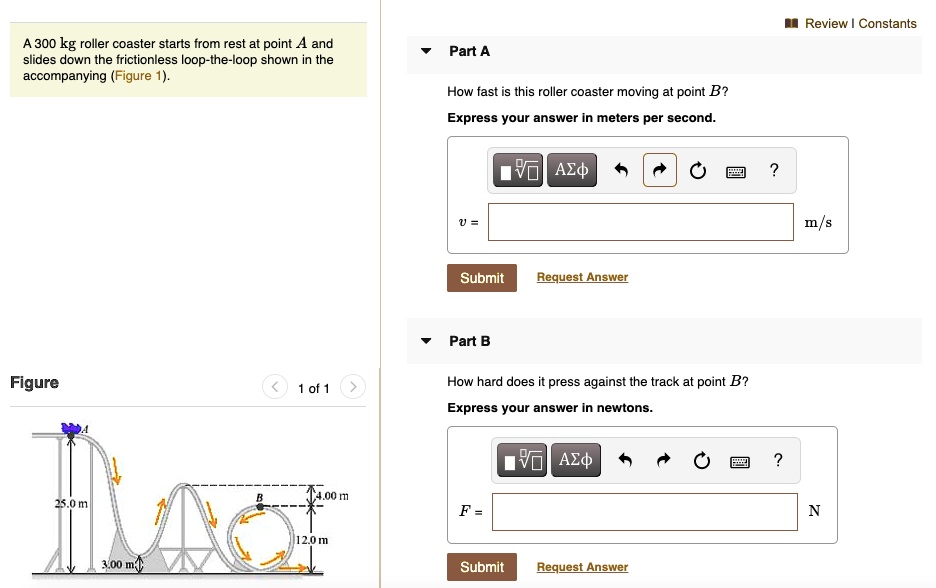Reset the Part A answer field

tap(697, 170)
